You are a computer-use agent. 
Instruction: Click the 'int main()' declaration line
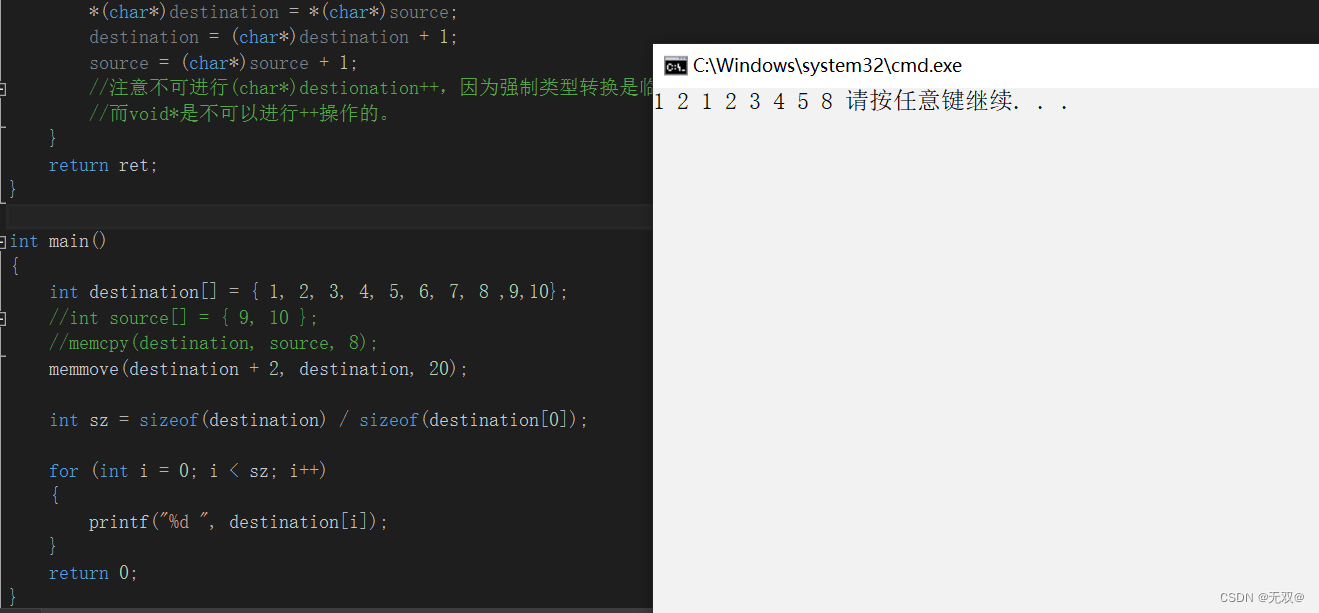pyautogui.click(x=58, y=241)
